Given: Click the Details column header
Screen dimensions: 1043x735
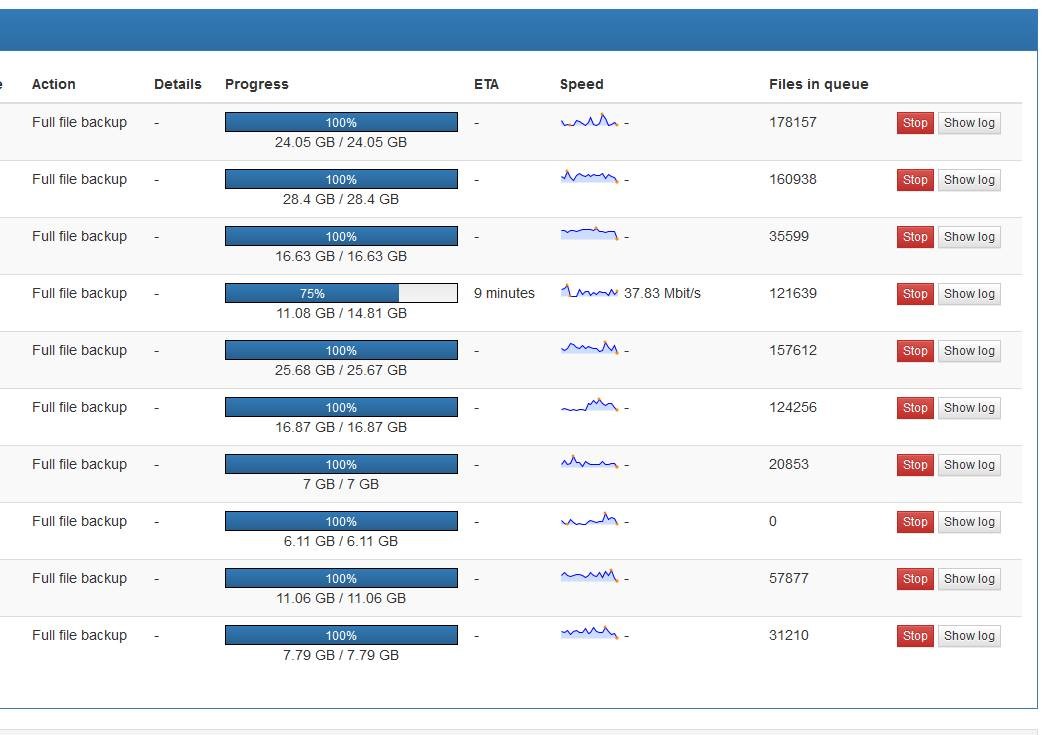Looking at the screenshot, I should tap(178, 84).
